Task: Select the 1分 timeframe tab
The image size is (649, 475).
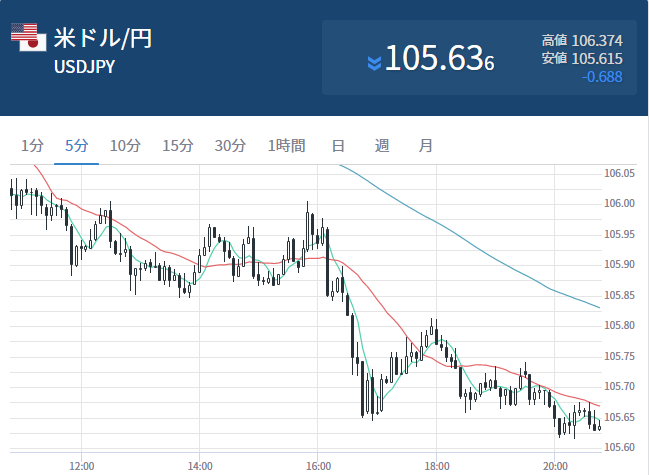Action: 32,146
